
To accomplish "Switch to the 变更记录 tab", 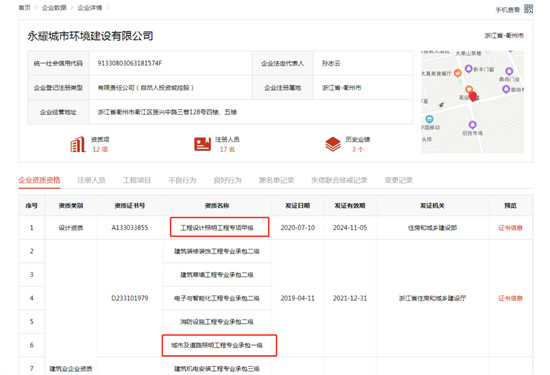I will (x=398, y=180).
